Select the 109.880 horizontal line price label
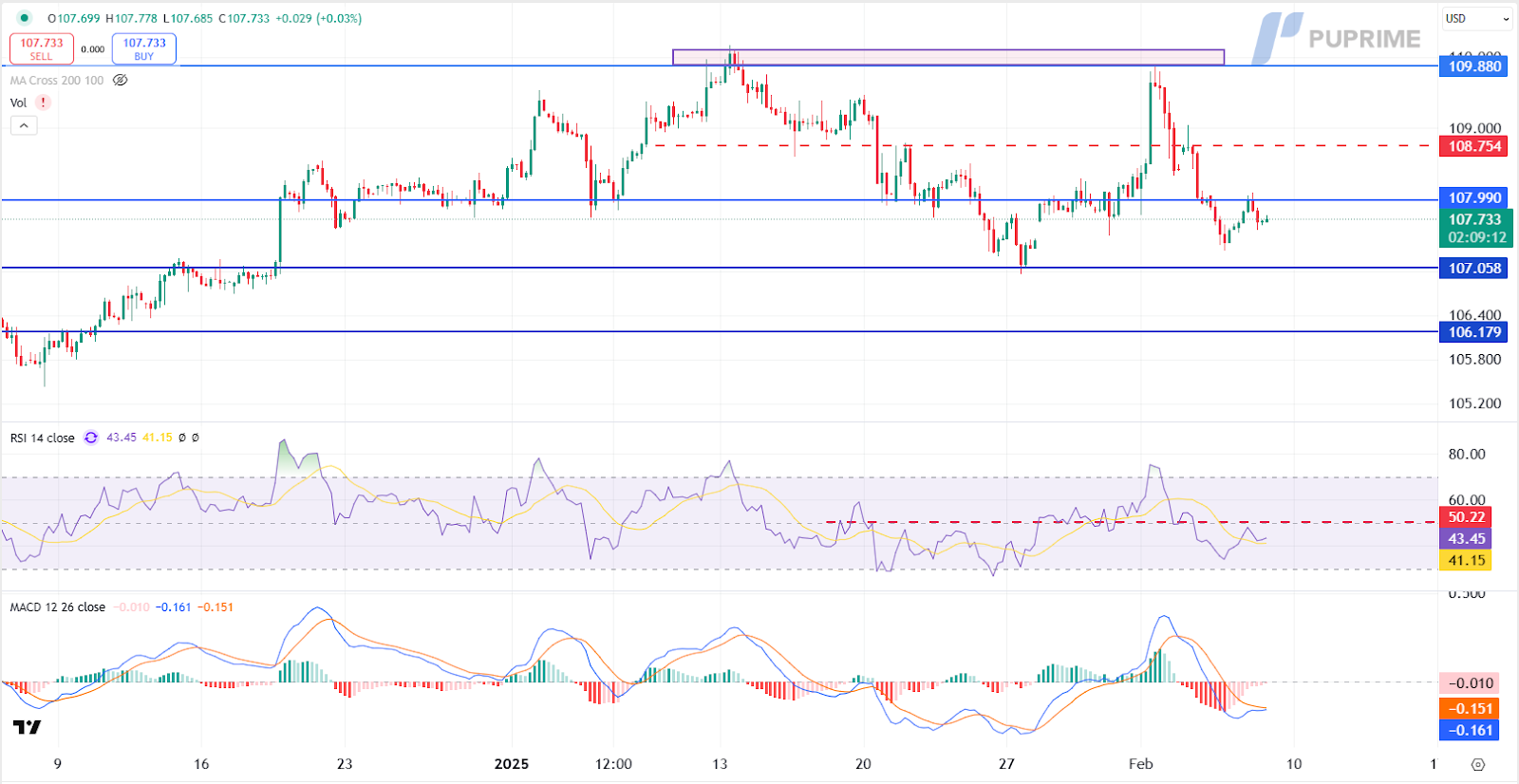 click(1473, 66)
